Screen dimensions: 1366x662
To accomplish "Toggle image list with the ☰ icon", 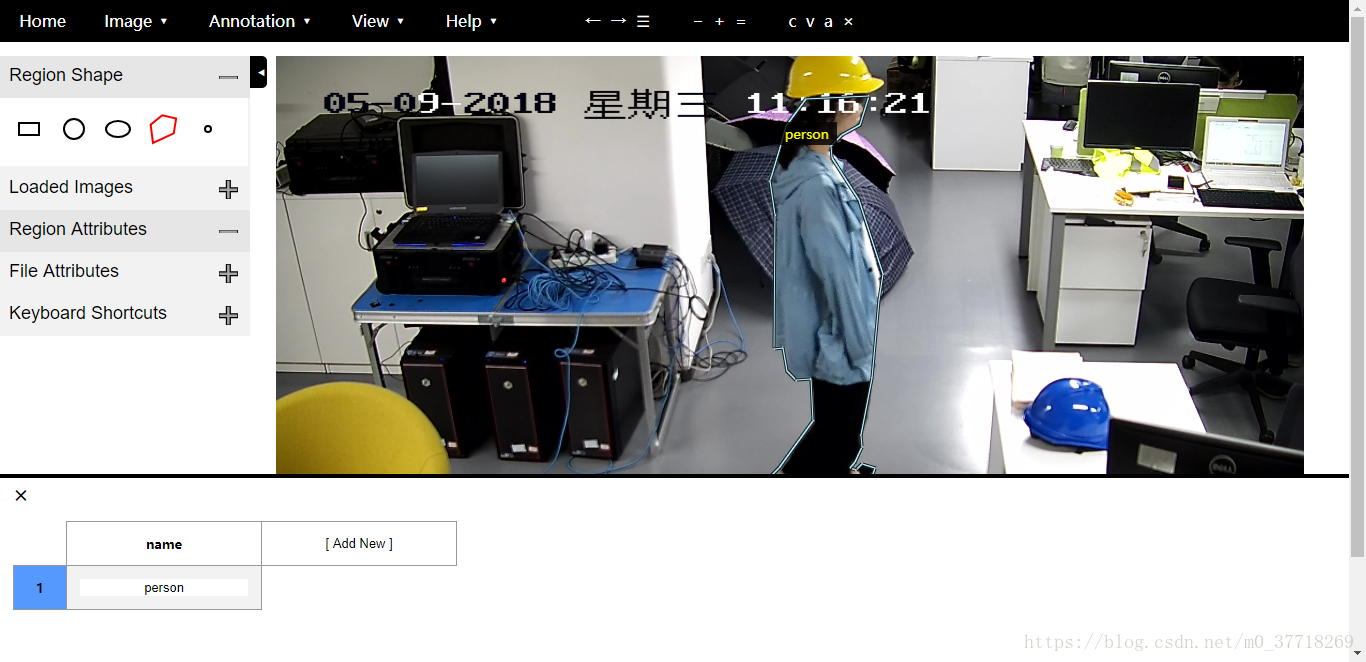I will coord(643,21).
